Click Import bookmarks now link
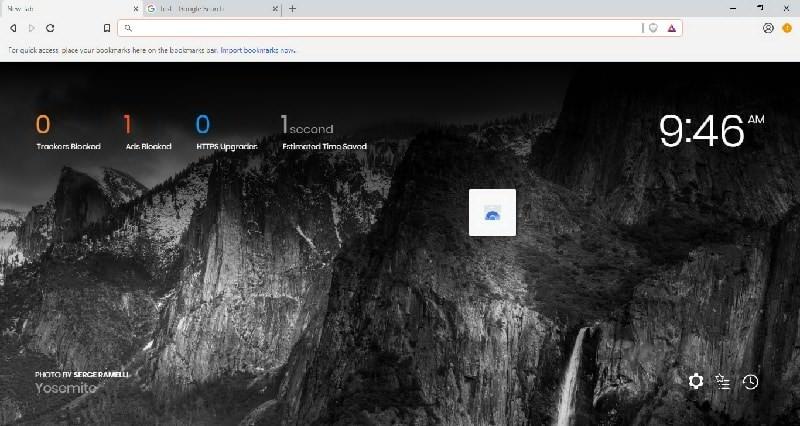Screen dimensions: 800x426 (x=258, y=51)
